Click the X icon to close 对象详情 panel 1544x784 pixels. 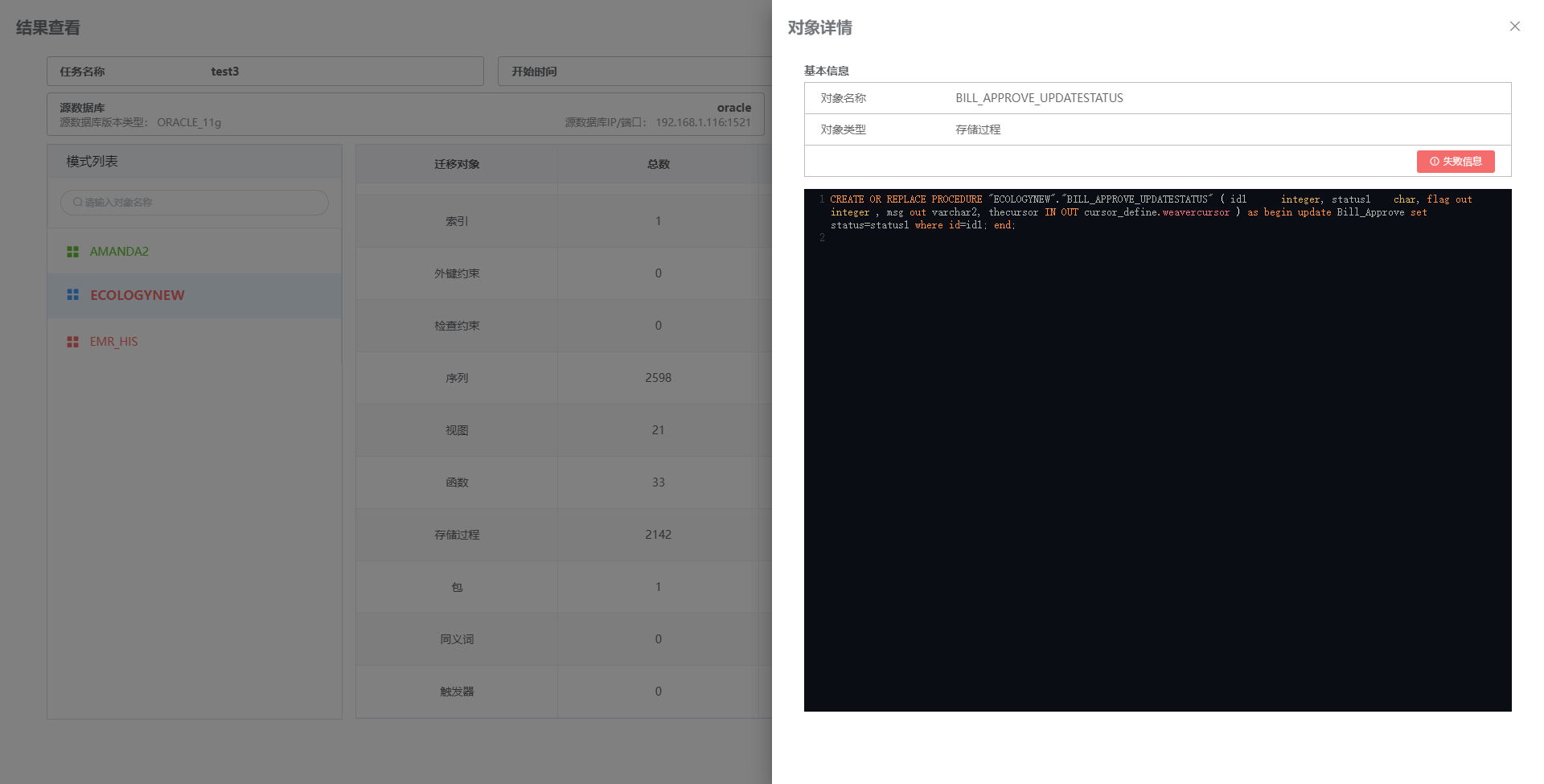(x=1515, y=27)
